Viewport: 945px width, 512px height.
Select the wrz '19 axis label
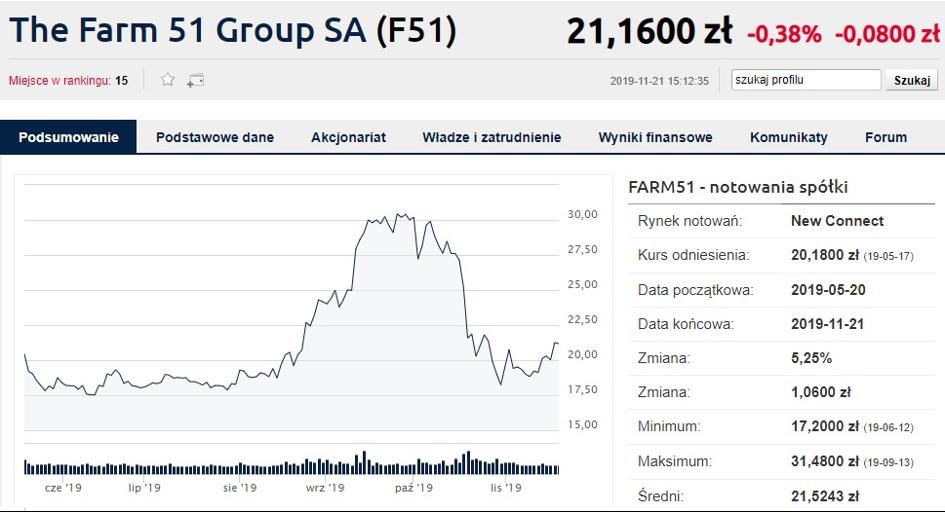click(x=325, y=487)
